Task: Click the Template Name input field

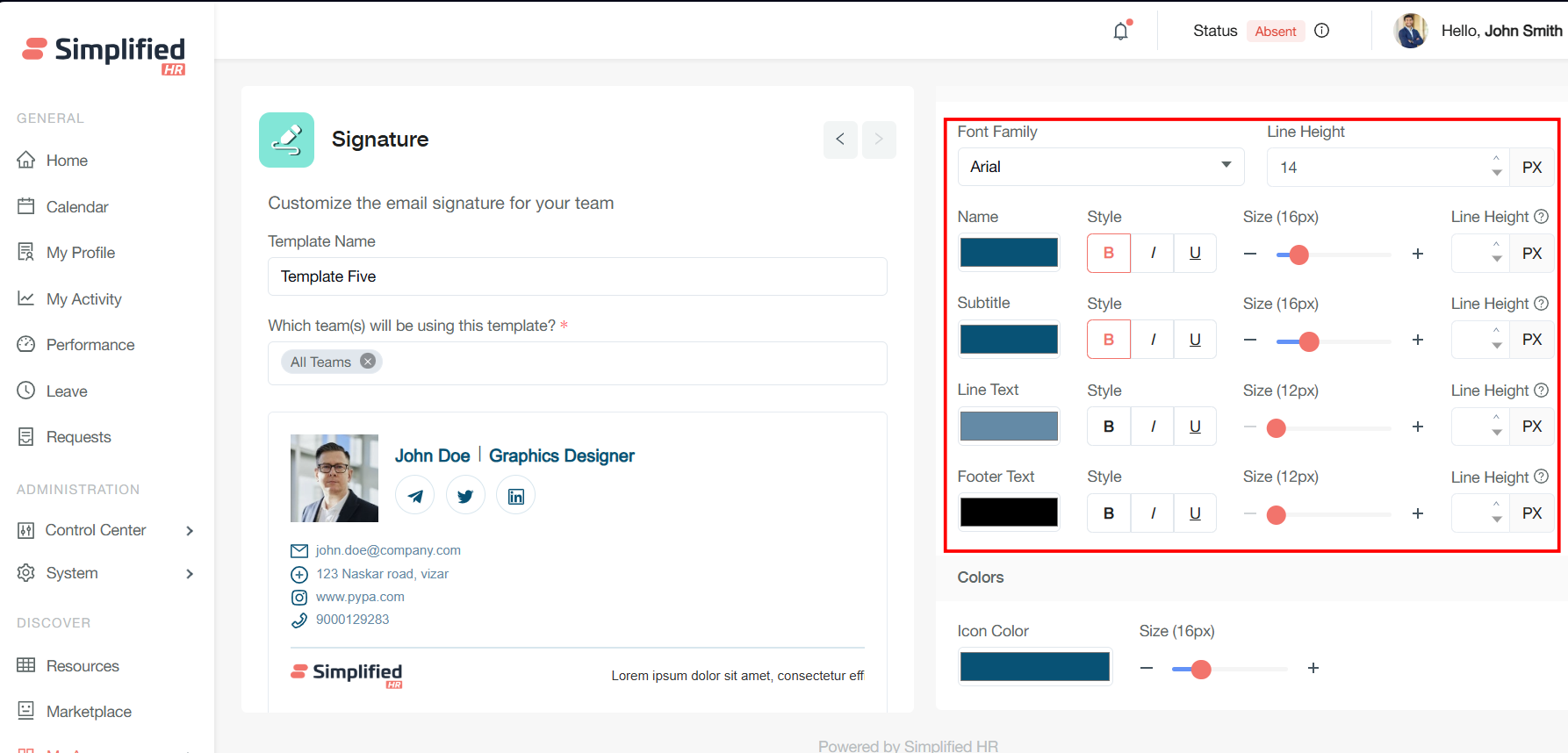Action: point(577,276)
